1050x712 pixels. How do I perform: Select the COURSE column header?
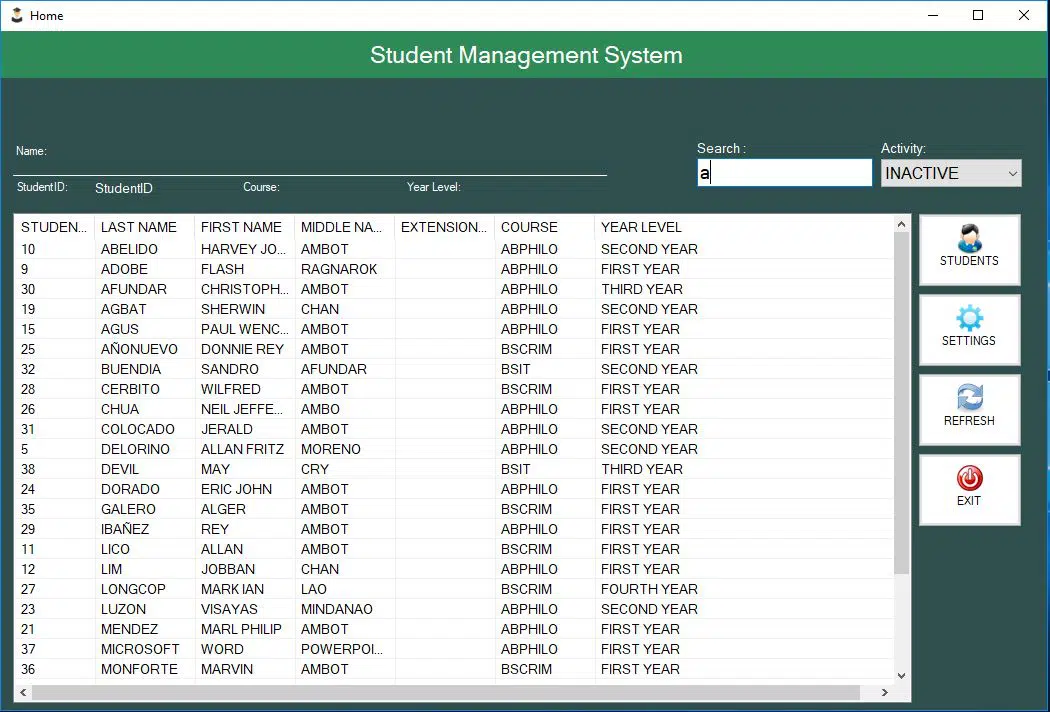[x=529, y=227]
